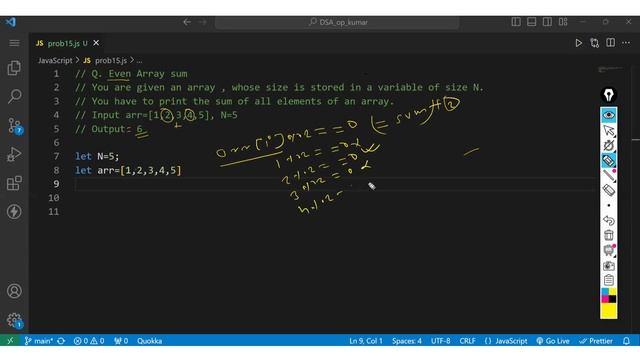640x360 pixels.
Task: Go forward with the navigation arrow
Action: (202, 22)
